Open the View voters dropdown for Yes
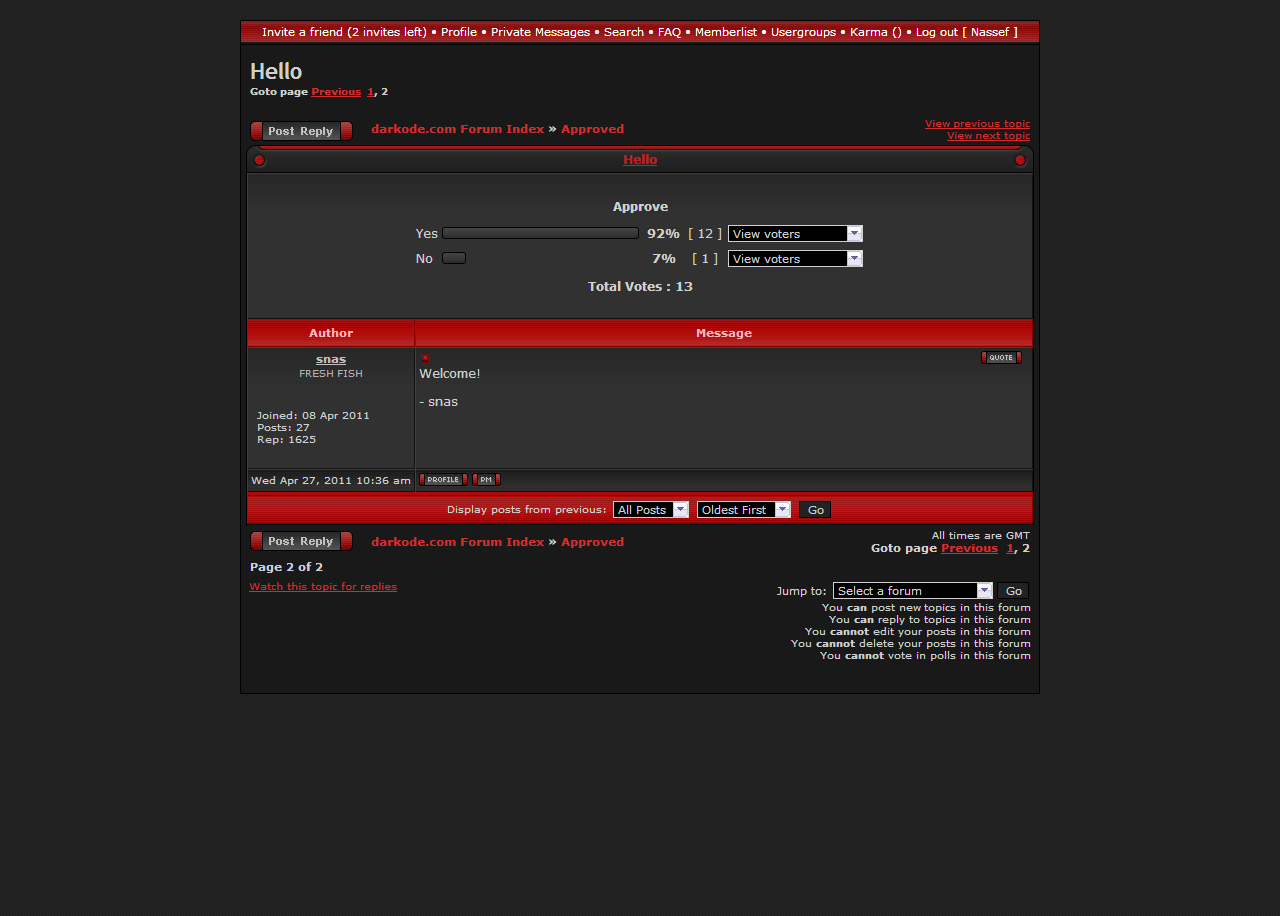 [x=795, y=234]
